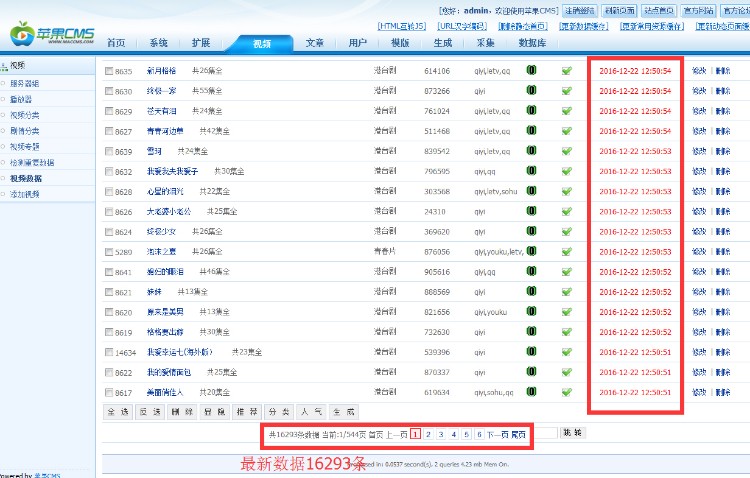Viewport: 750px width, 478px height.
Task: Tick the checkbox for row 8617
Action: click(x=109, y=392)
